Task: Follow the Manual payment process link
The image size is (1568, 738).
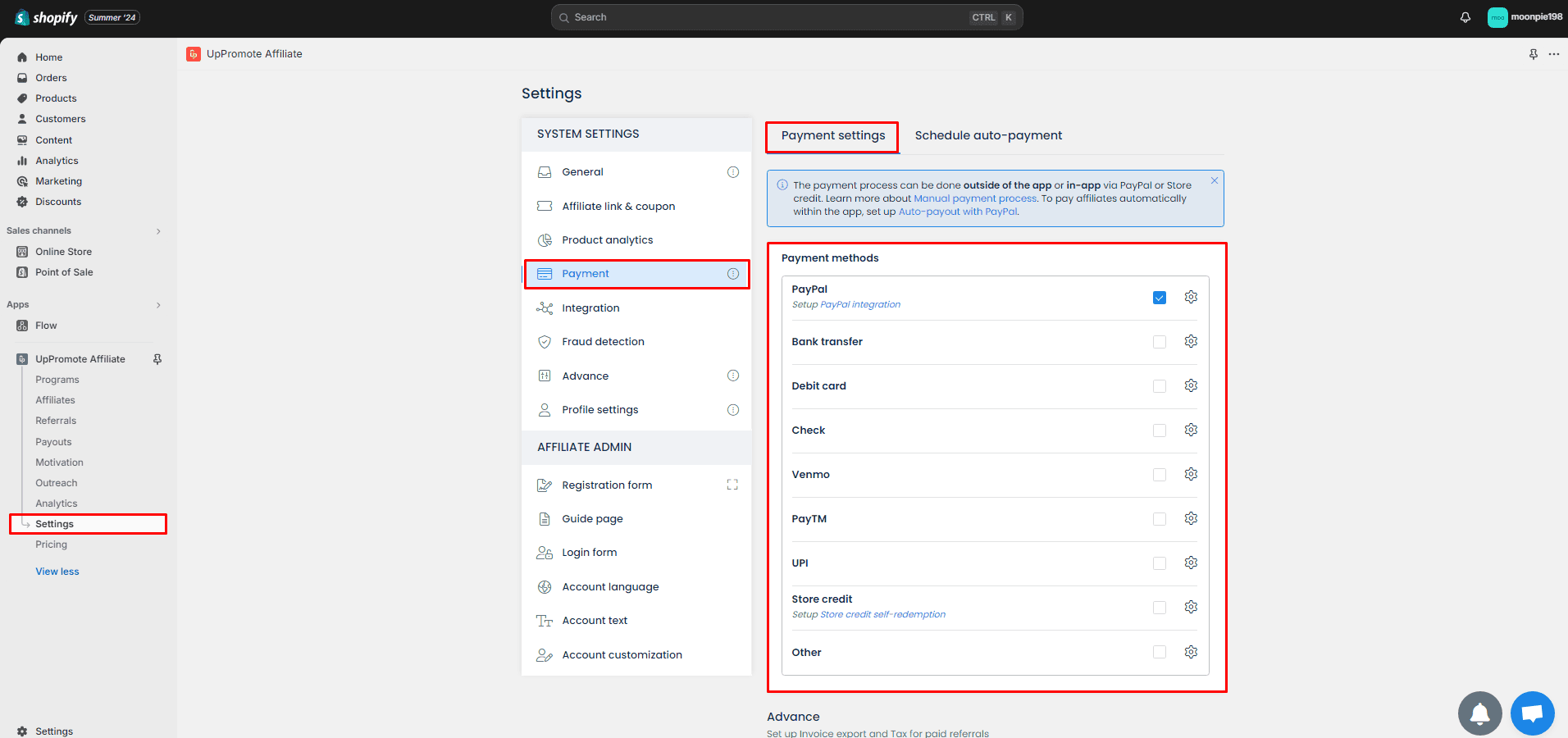Action: point(975,198)
